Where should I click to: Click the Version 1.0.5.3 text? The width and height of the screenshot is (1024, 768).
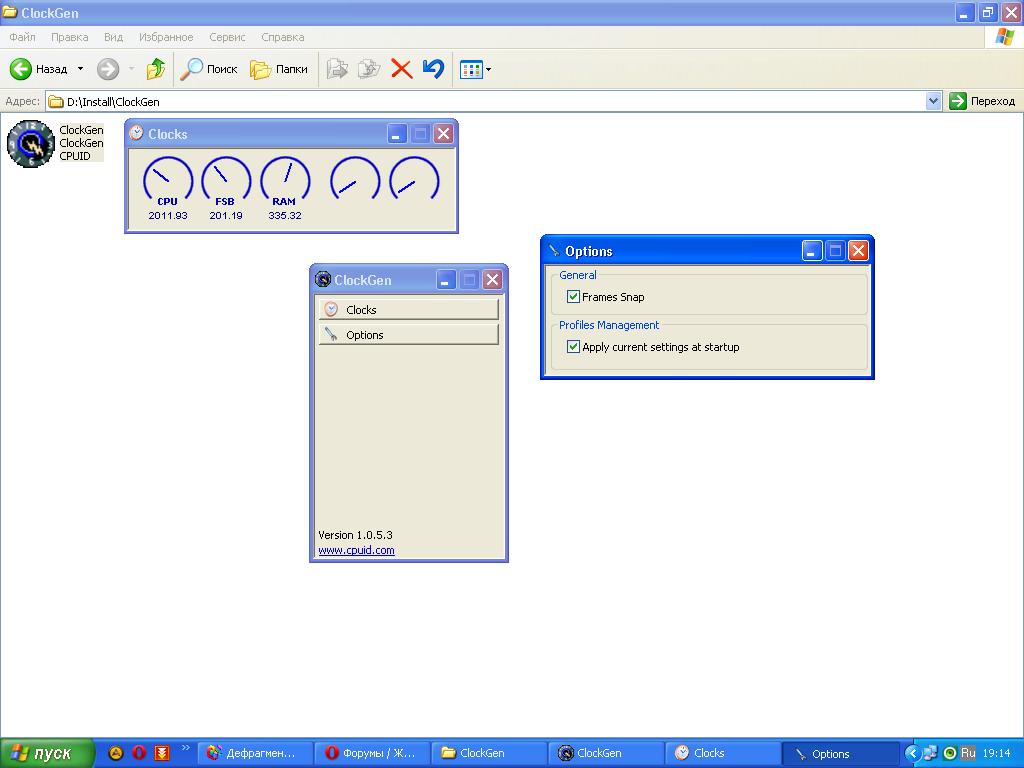(x=355, y=535)
